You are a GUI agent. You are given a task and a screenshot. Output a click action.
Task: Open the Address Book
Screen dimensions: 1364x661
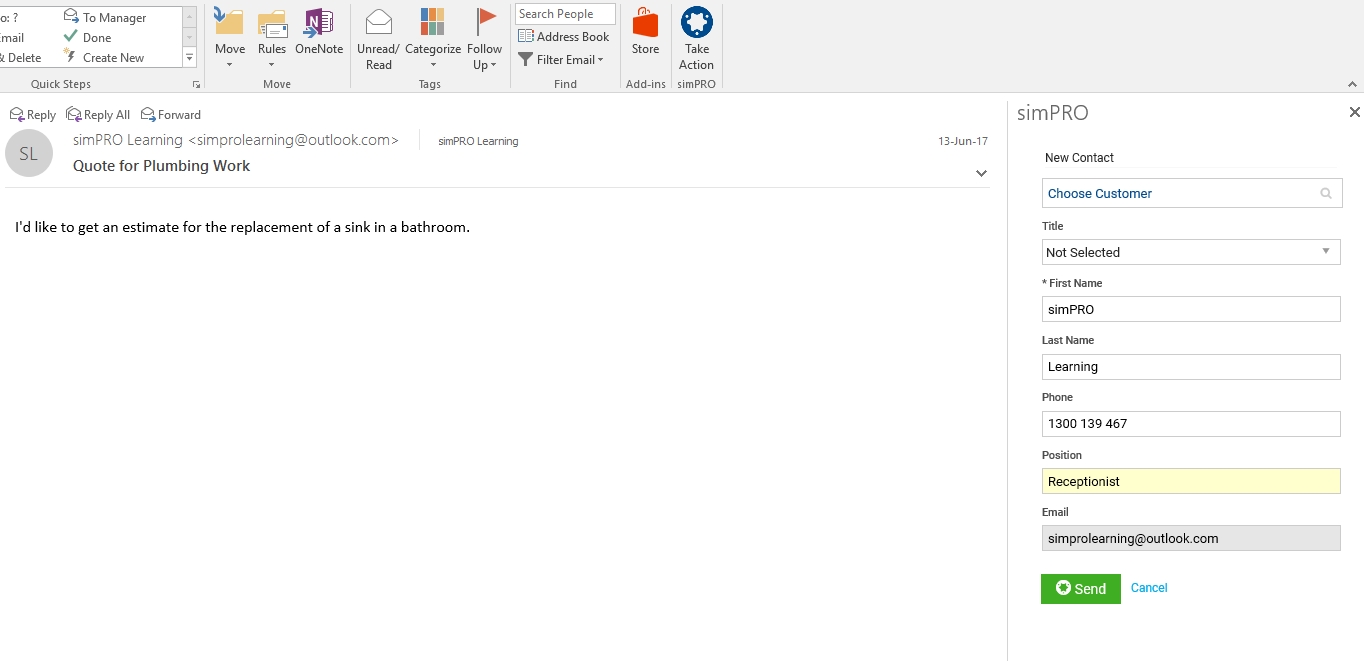564,37
